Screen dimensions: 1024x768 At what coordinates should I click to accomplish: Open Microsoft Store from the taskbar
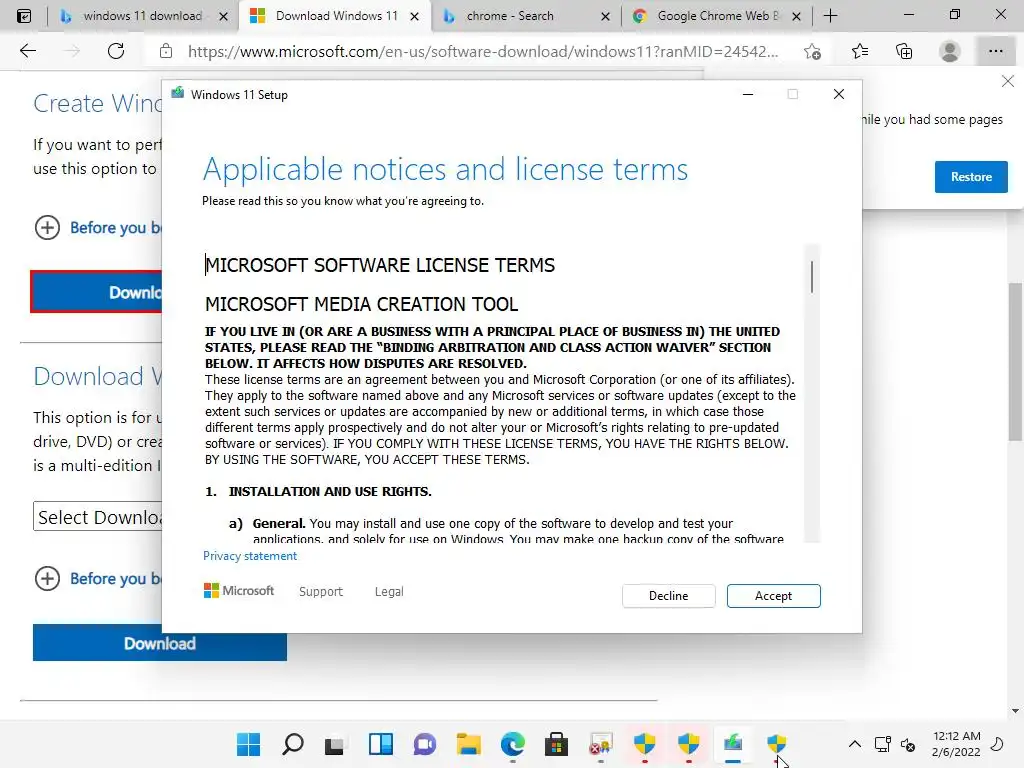(x=556, y=744)
